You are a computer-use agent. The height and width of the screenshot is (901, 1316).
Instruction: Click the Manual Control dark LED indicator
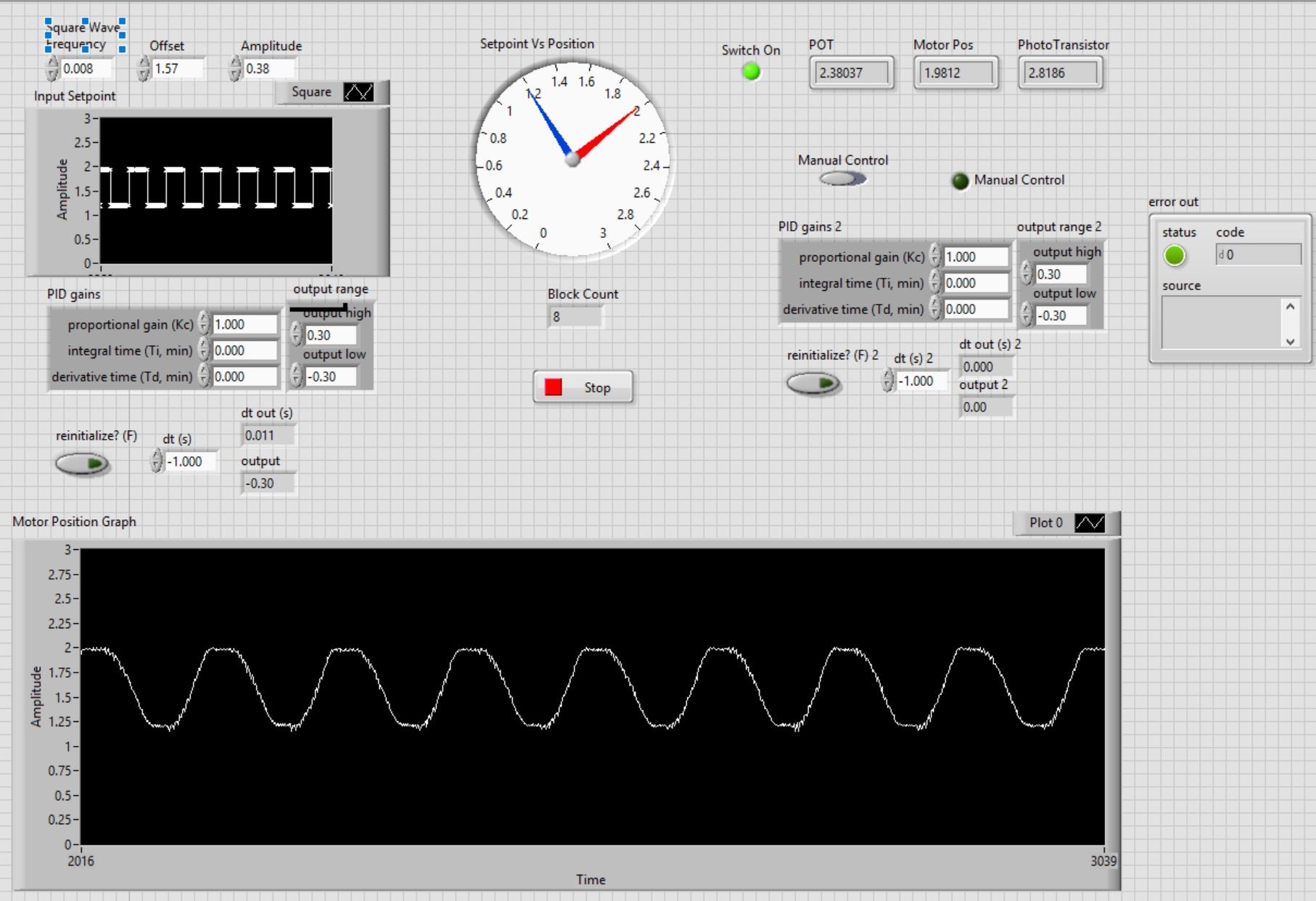pos(960,181)
